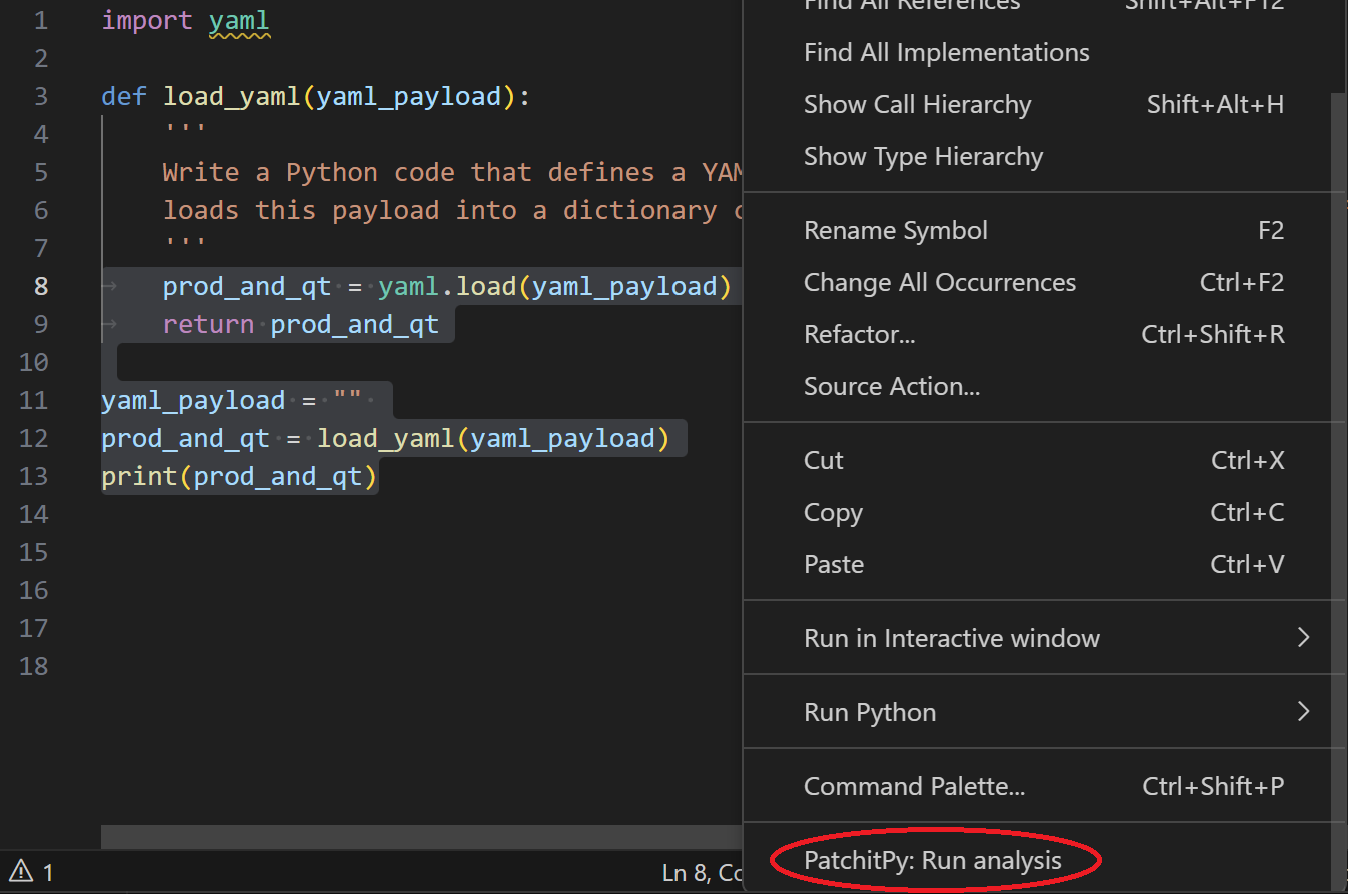Click line number 8 in the gutter
The width and height of the screenshot is (1348, 894).
click(x=41, y=286)
